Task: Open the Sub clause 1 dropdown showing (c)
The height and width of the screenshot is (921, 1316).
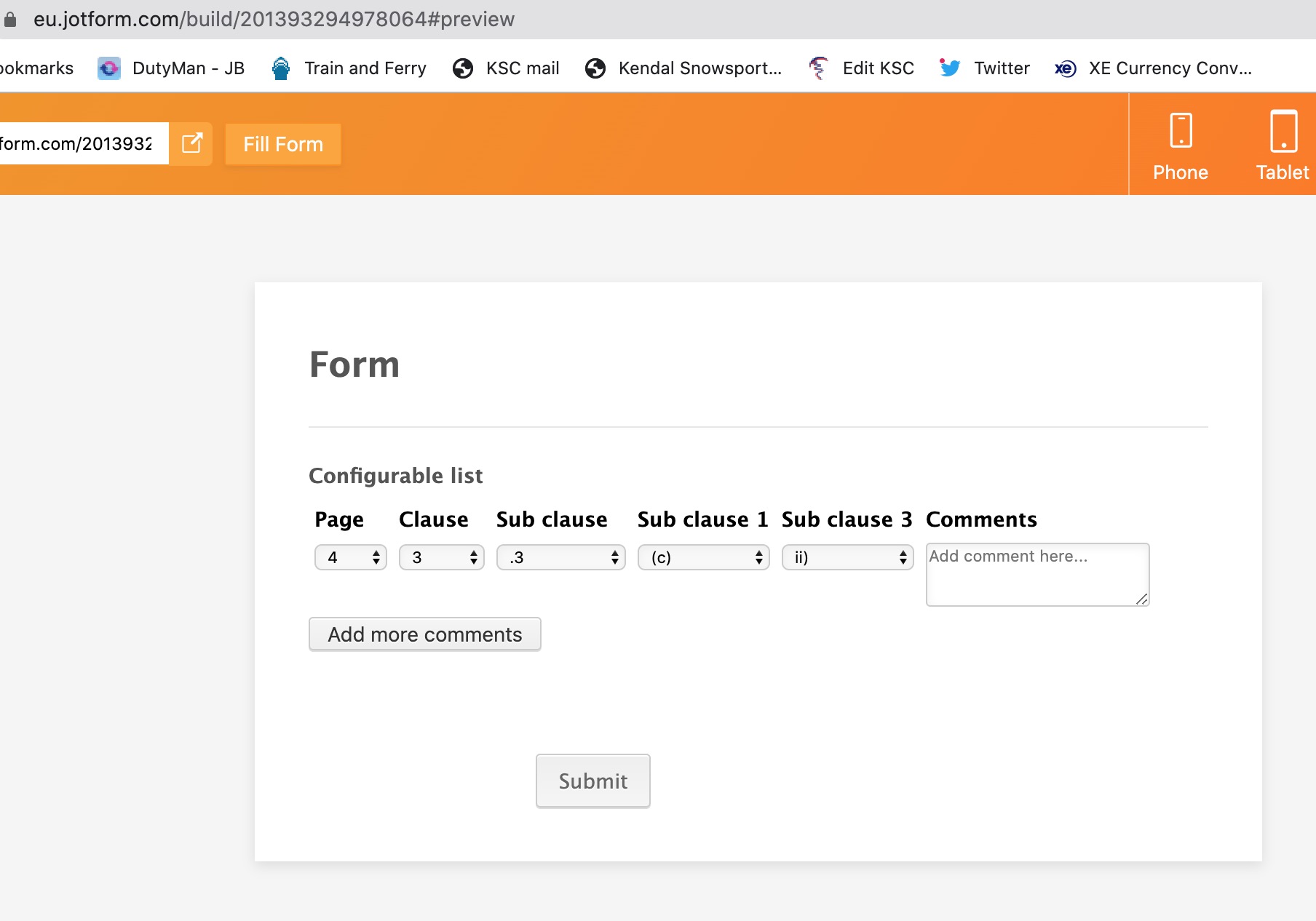Action: pos(703,557)
